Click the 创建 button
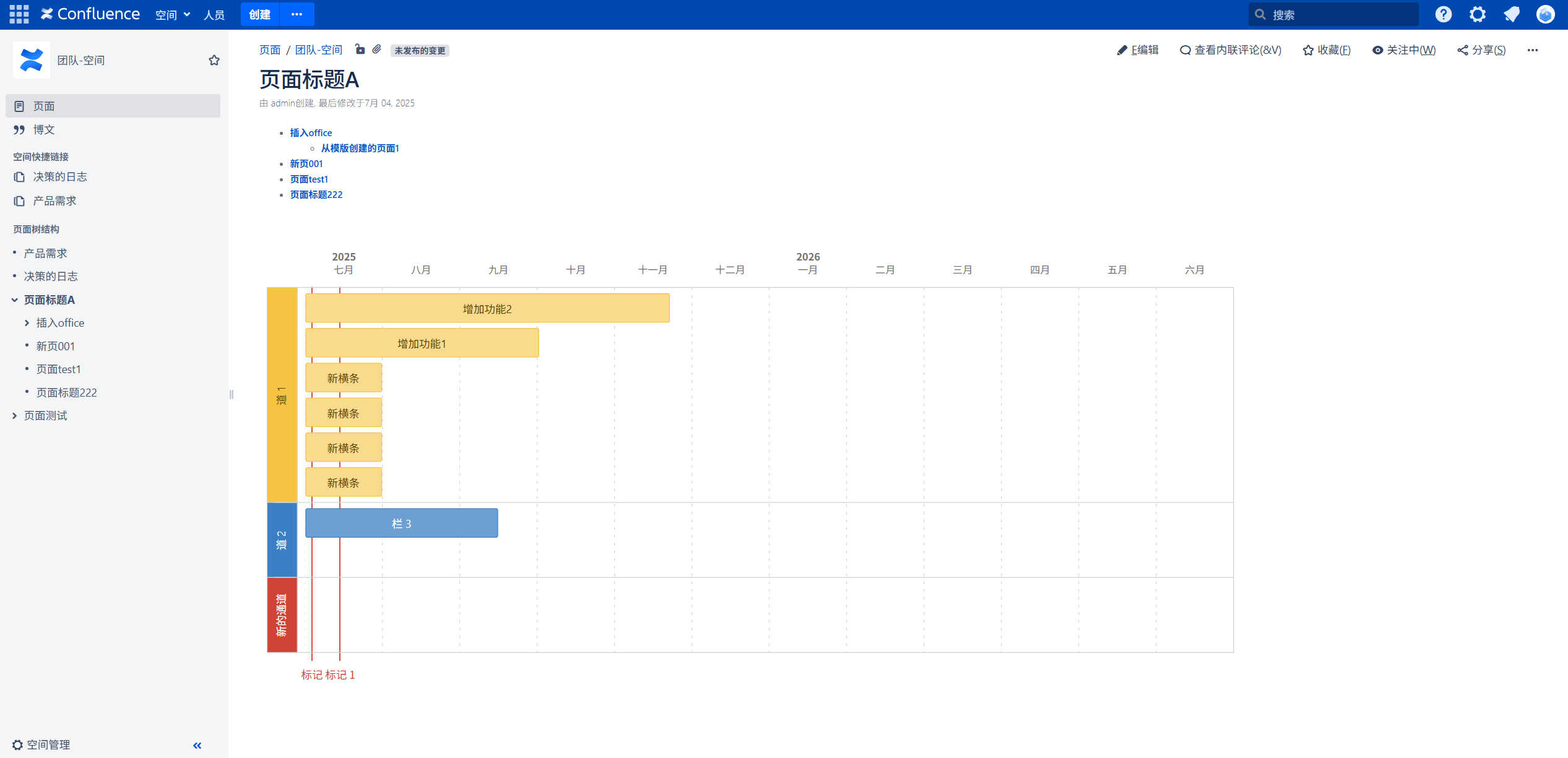Screen dimensions: 1568x758 click(x=259, y=14)
